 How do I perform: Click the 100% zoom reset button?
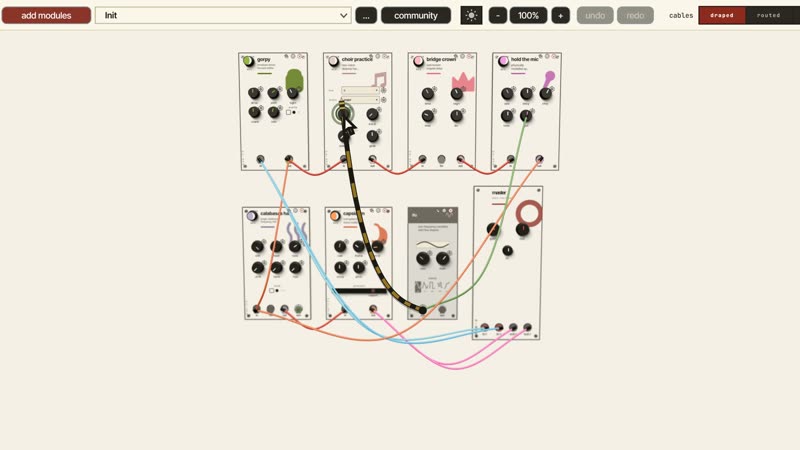click(528, 15)
